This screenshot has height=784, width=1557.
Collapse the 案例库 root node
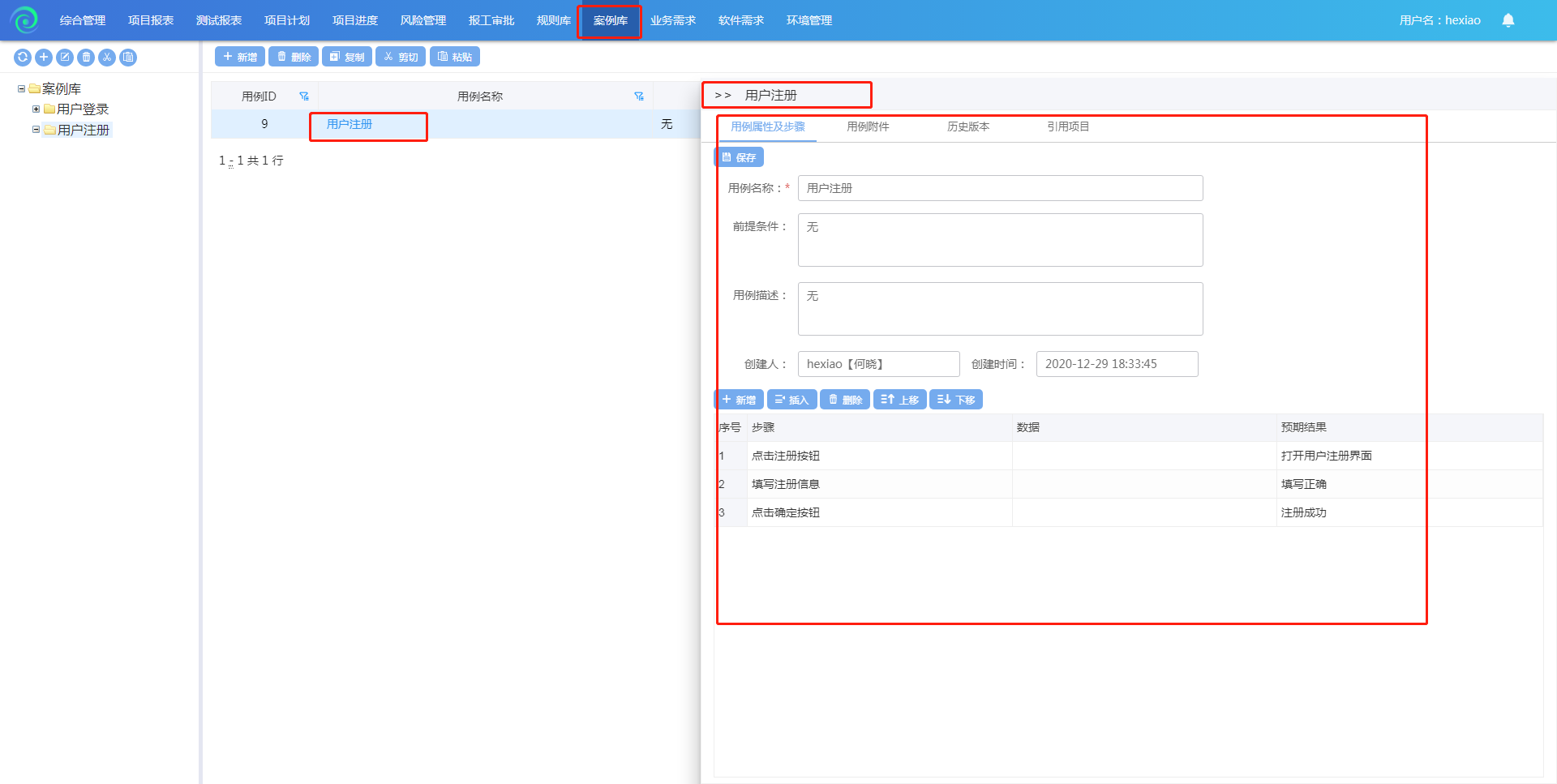[x=21, y=88]
